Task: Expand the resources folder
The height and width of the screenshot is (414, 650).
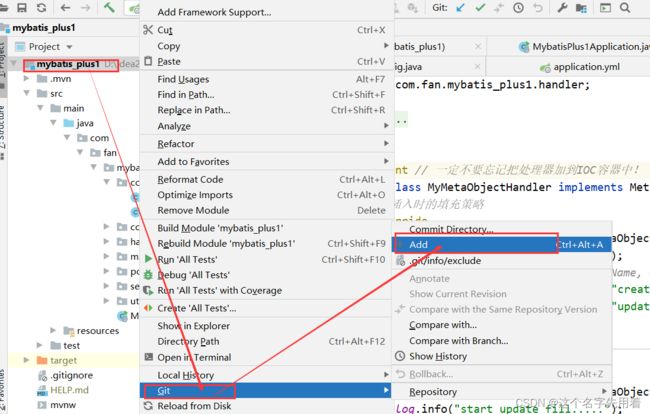Action: point(53,330)
